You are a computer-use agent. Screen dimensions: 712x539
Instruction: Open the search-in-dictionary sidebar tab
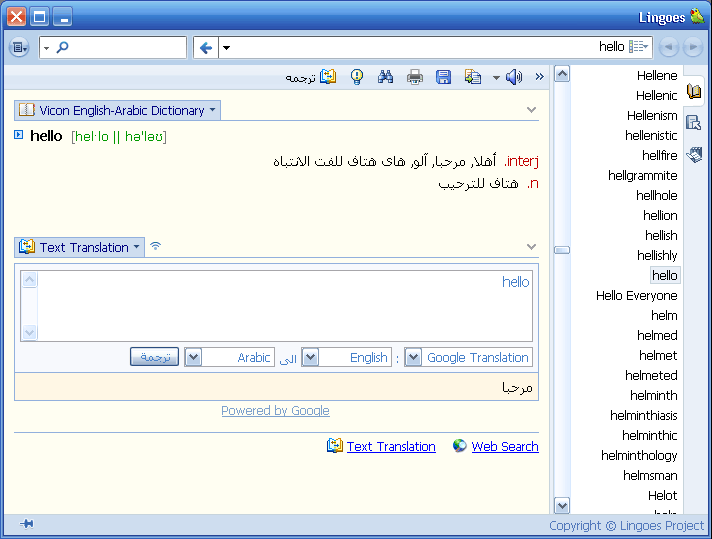694,123
